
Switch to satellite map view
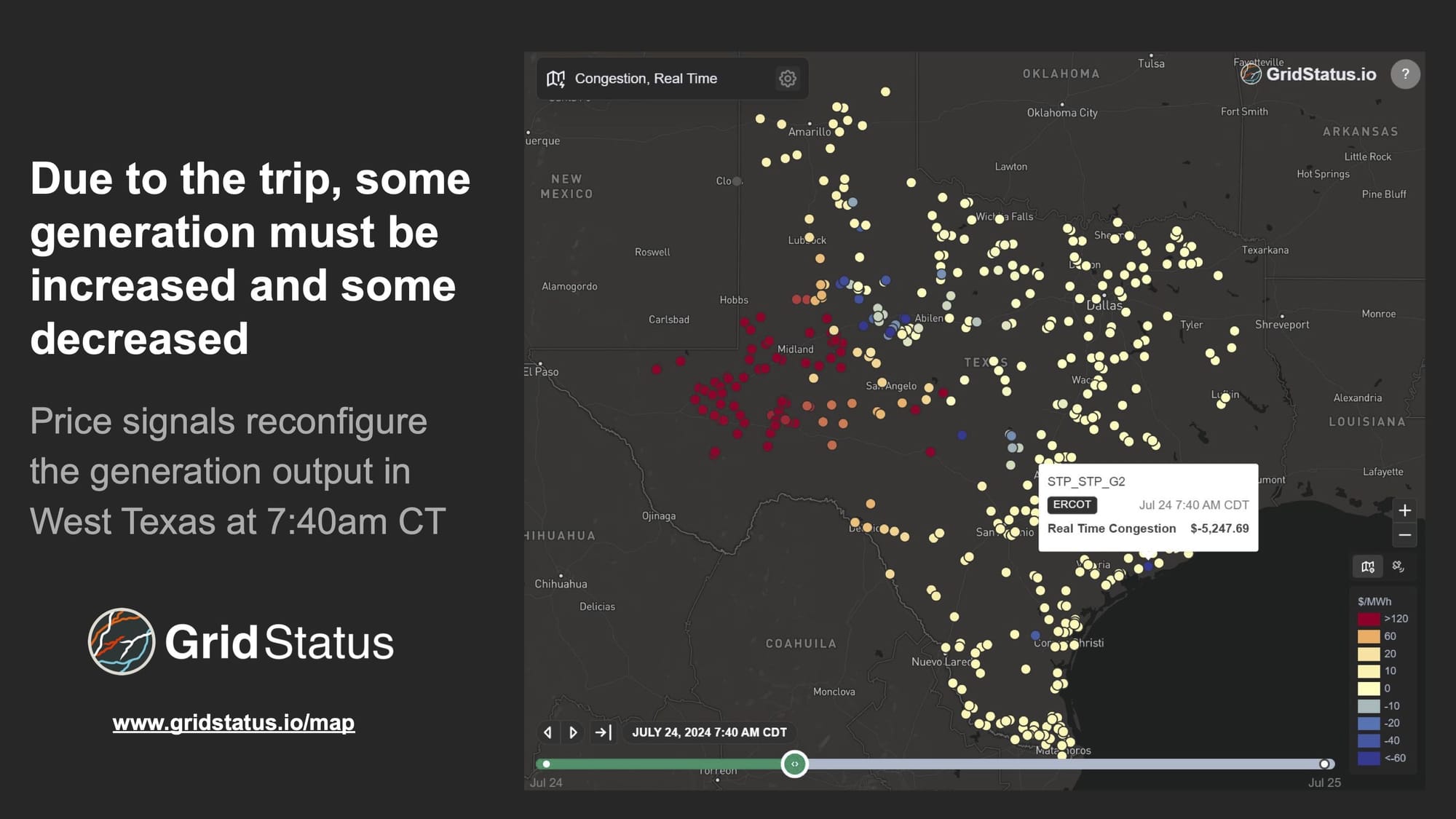tap(1398, 566)
